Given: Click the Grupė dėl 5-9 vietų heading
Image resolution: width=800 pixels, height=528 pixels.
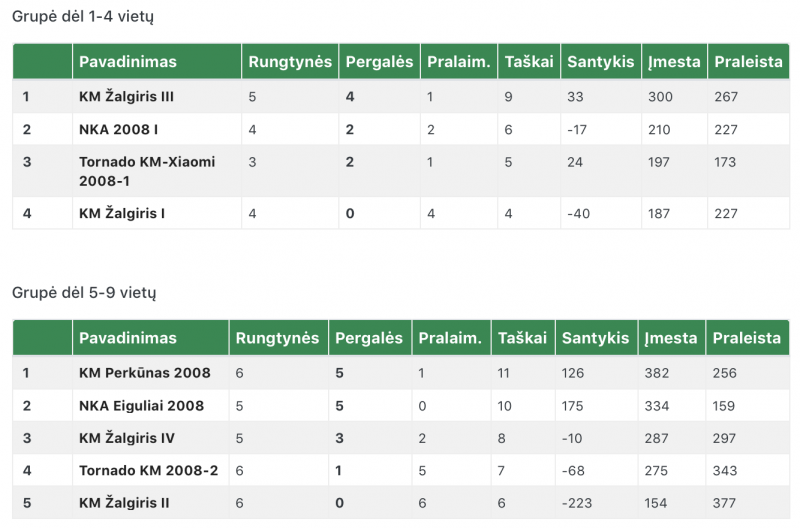Looking at the screenshot, I should (84, 293).
